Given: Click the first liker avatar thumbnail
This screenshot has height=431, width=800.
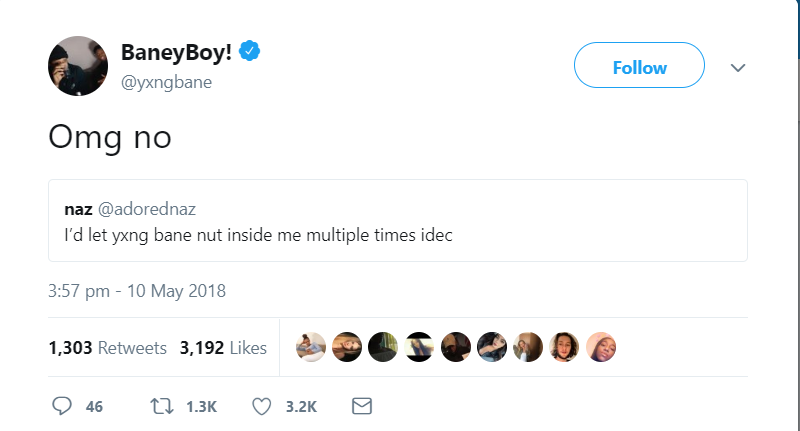Looking at the screenshot, I should (311, 347).
